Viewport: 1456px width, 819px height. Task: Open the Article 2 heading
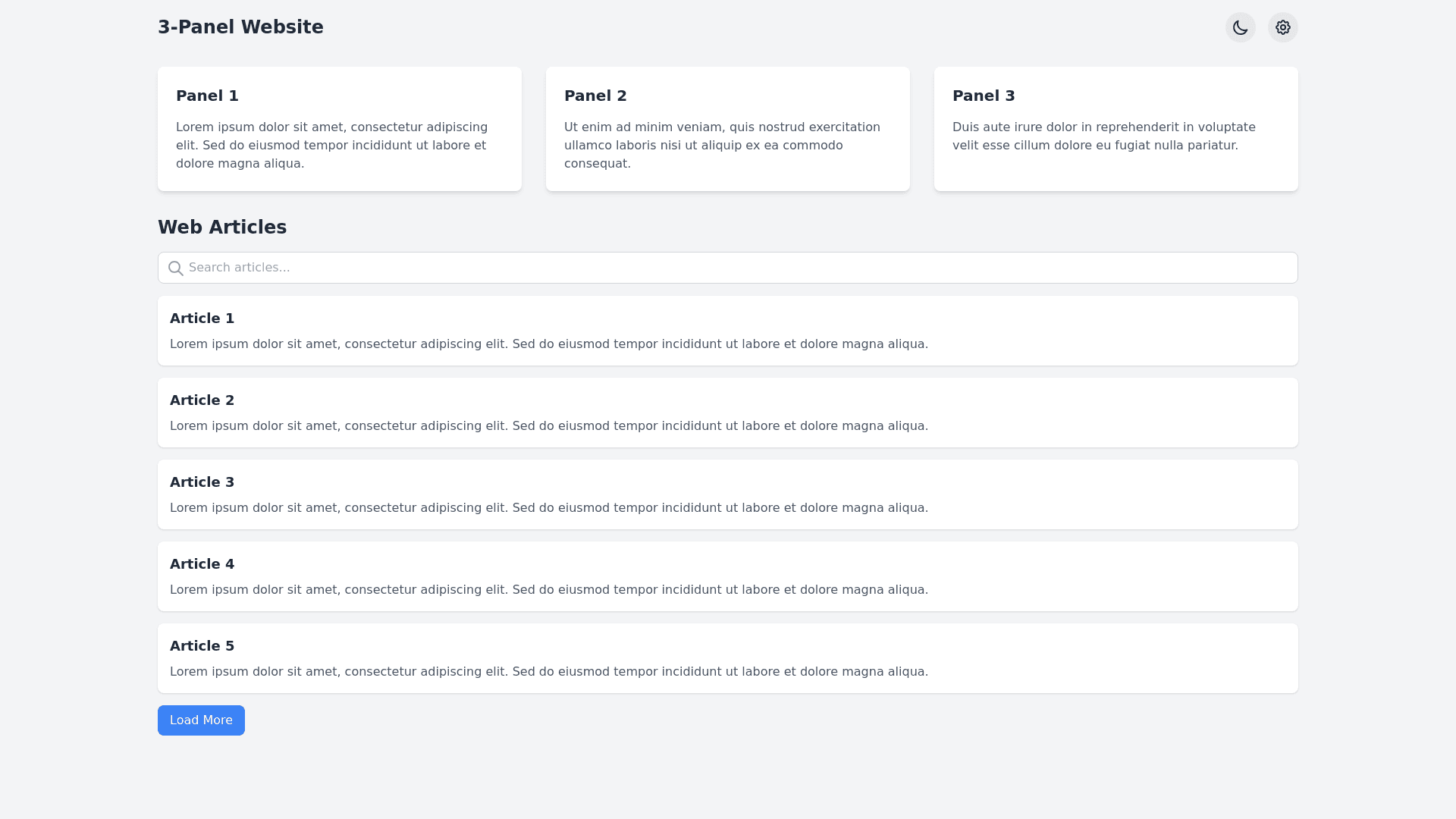[202, 400]
